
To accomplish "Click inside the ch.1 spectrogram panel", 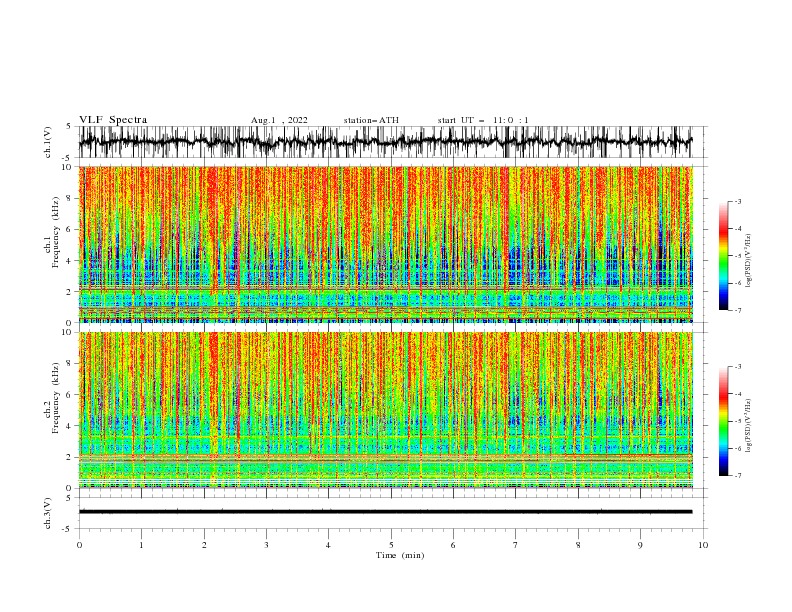I will tap(385, 244).
